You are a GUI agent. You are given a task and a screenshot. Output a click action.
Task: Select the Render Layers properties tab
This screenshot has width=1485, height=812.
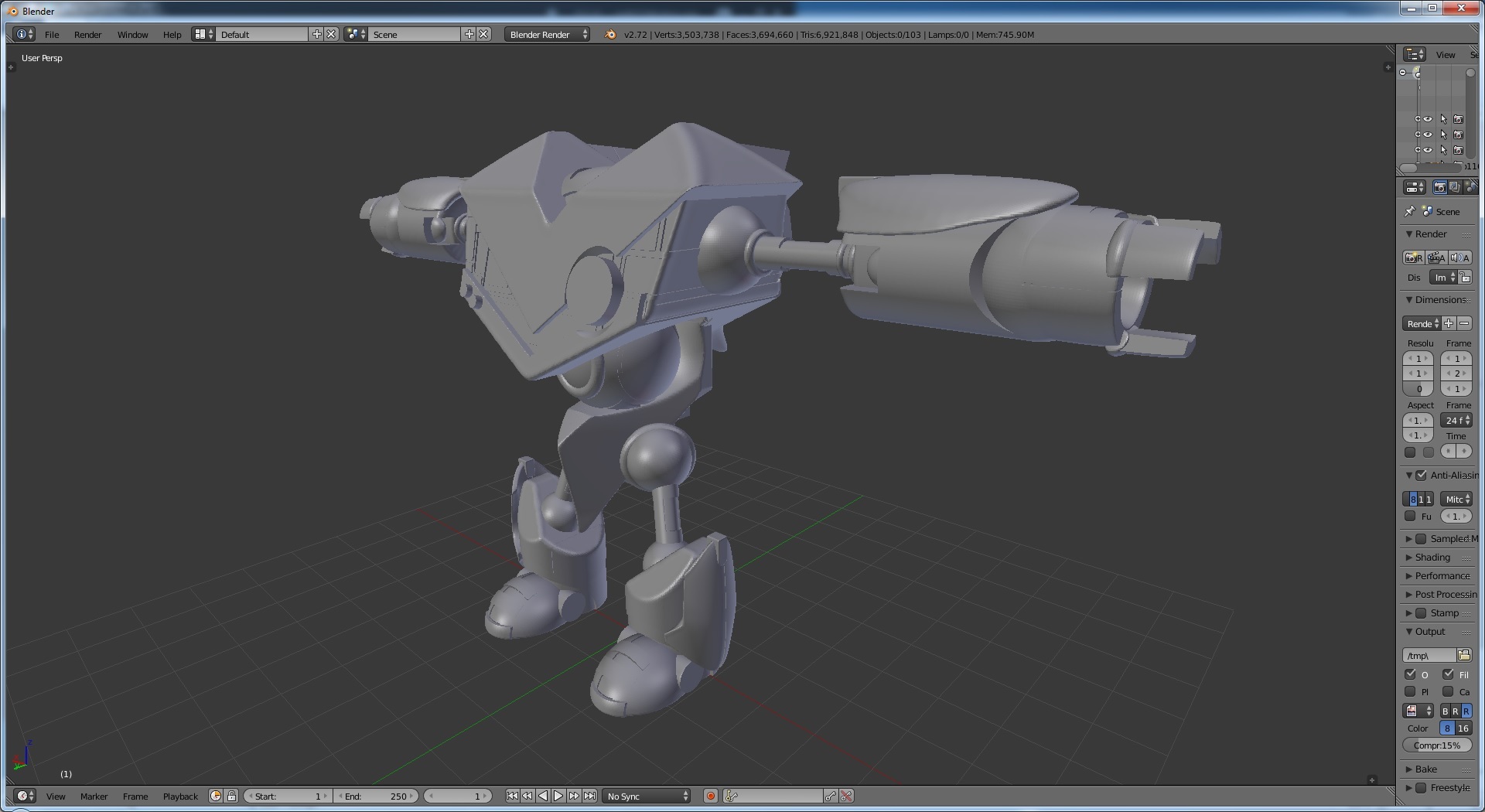1455,187
